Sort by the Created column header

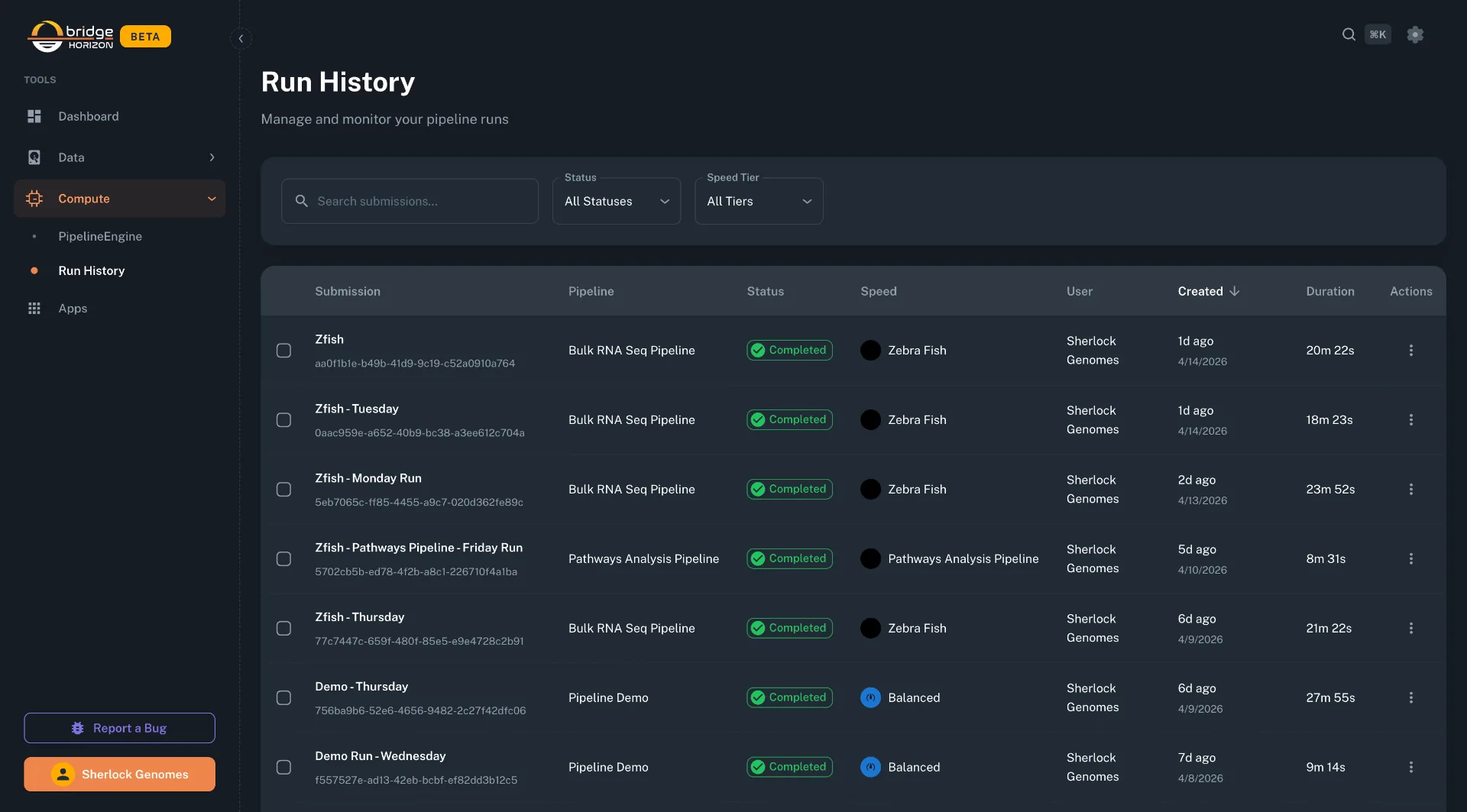click(x=1209, y=291)
